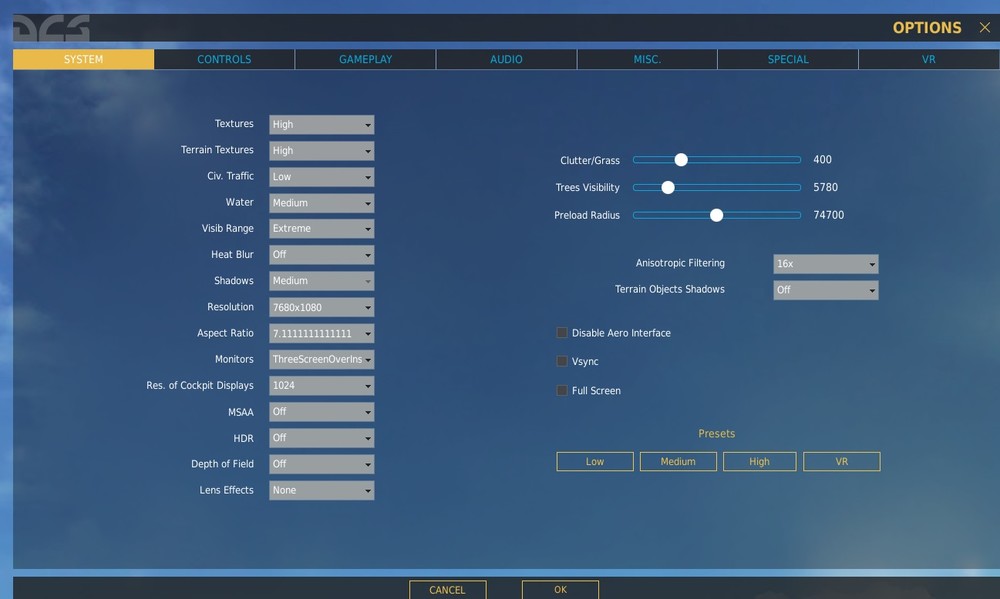
Task: Click the Preload Radius value 74700
Action: (828, 215)
